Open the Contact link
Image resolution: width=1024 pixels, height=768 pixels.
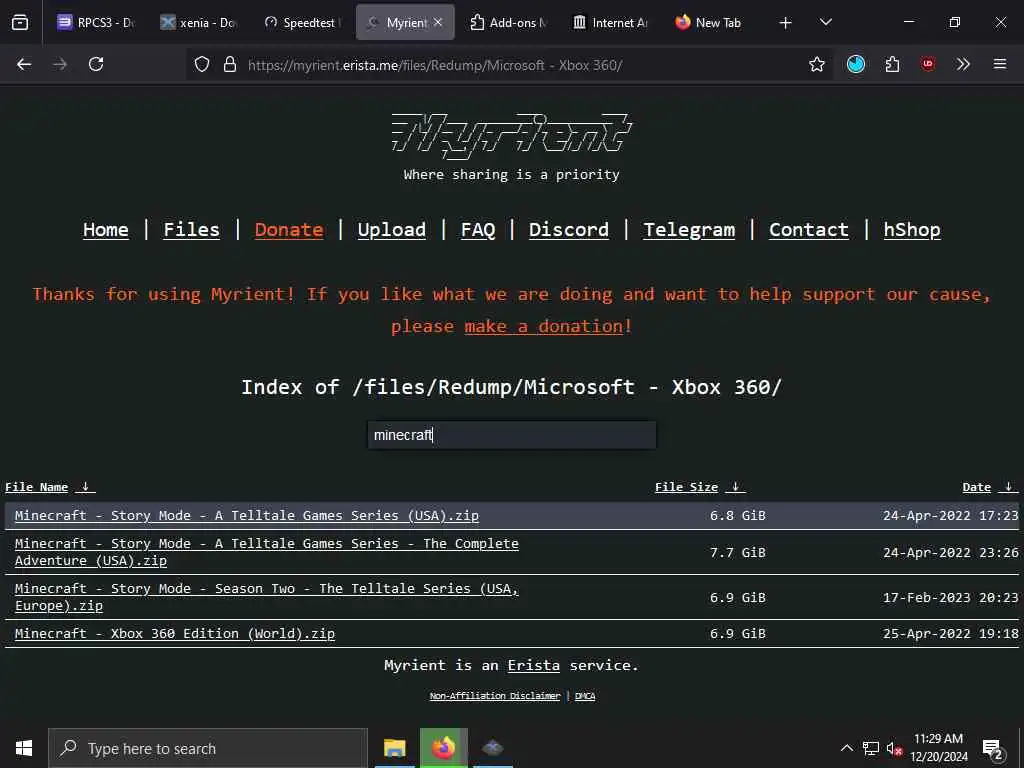tap(808, 230)
